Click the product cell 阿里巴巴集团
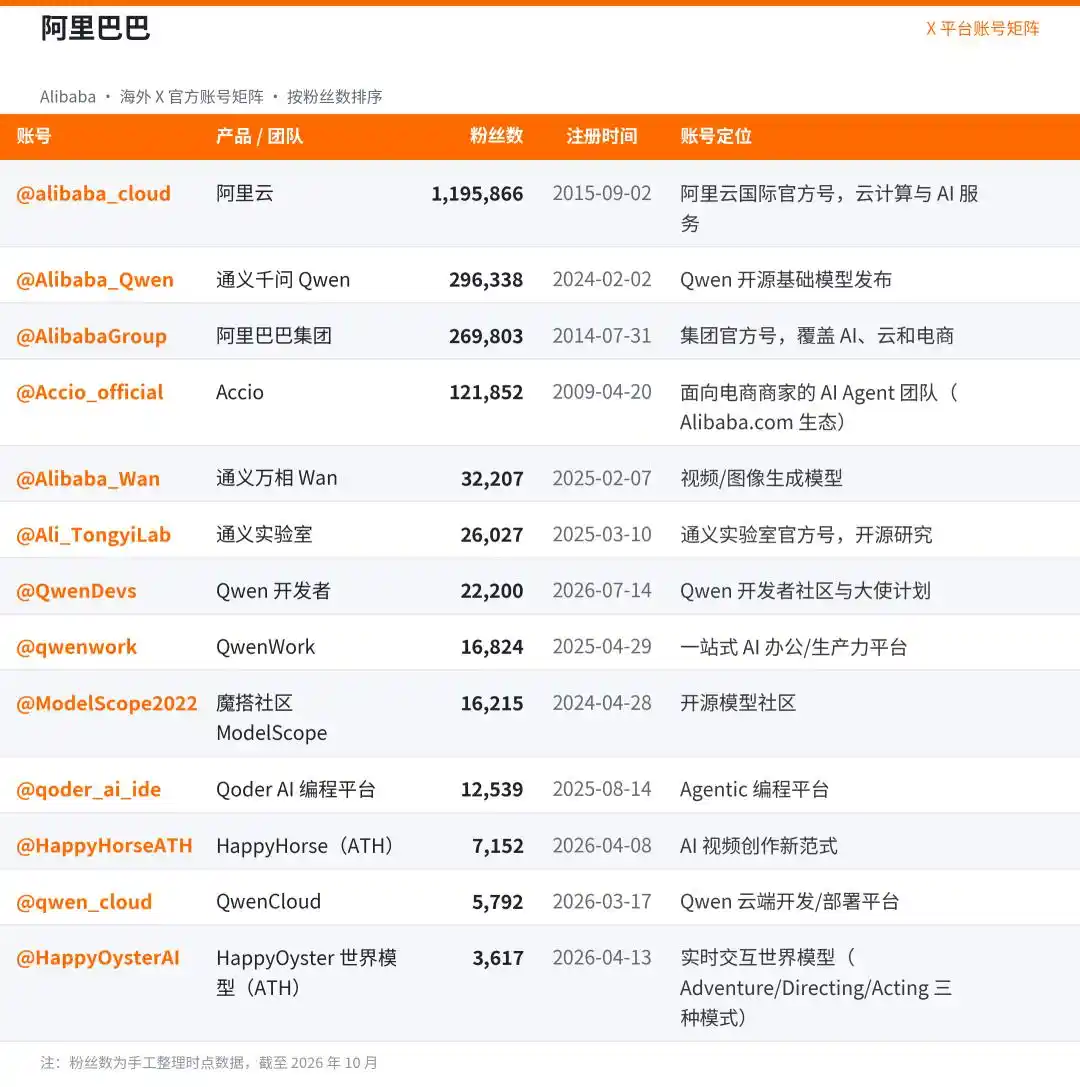The image size is (1080, 1087). click(x=274, y=336)
